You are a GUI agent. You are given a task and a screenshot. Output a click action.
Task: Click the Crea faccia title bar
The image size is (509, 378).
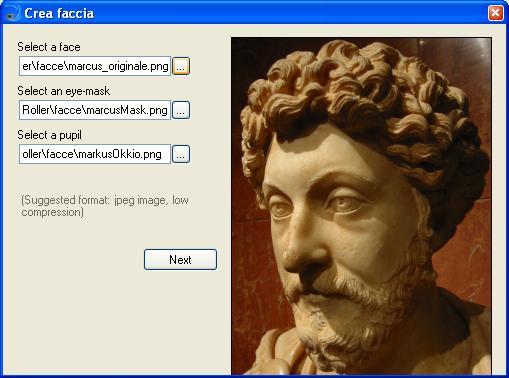(247, 13)
